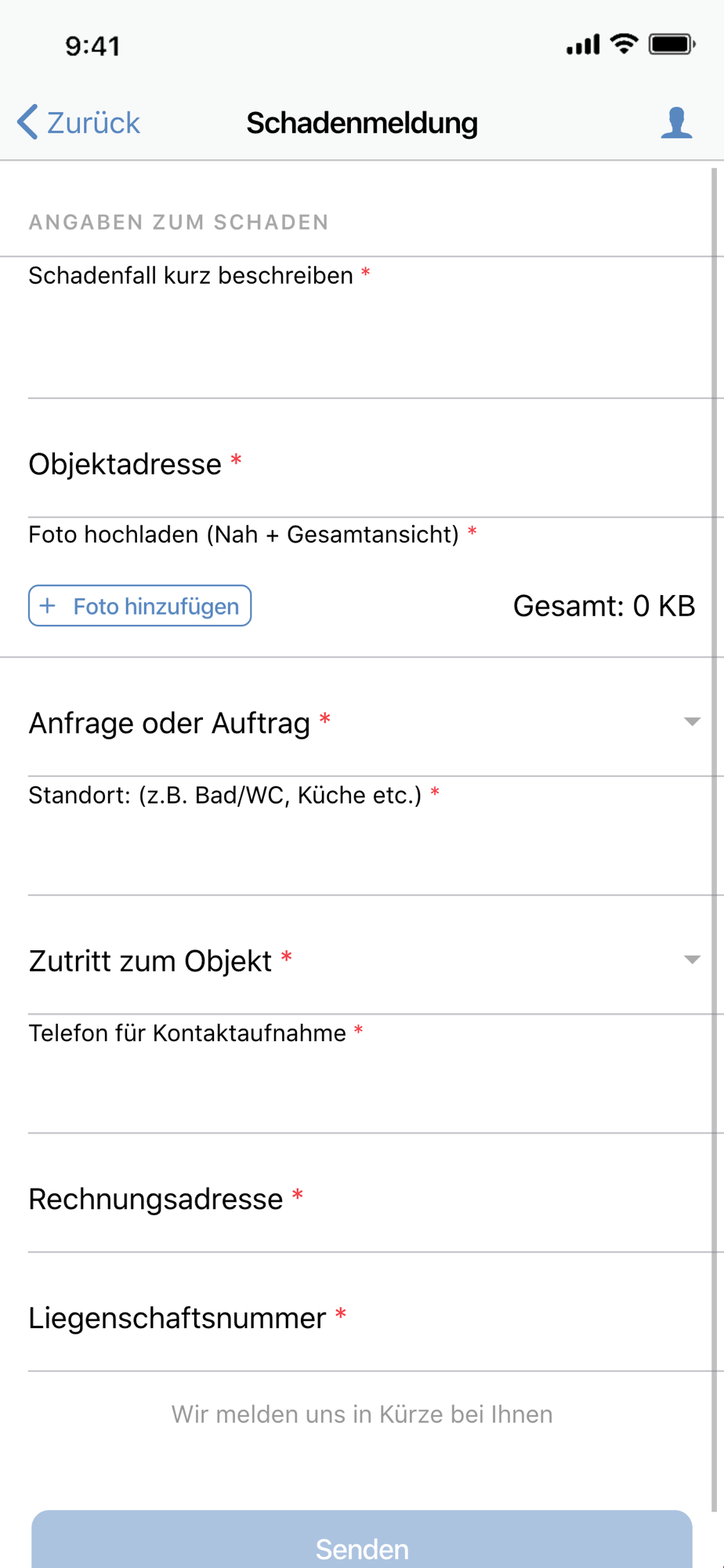Tap the back chevron icon
Image resolution: width=724 pixels, height=1568 pixels.
pyautogui.click(x=27, y=122)
